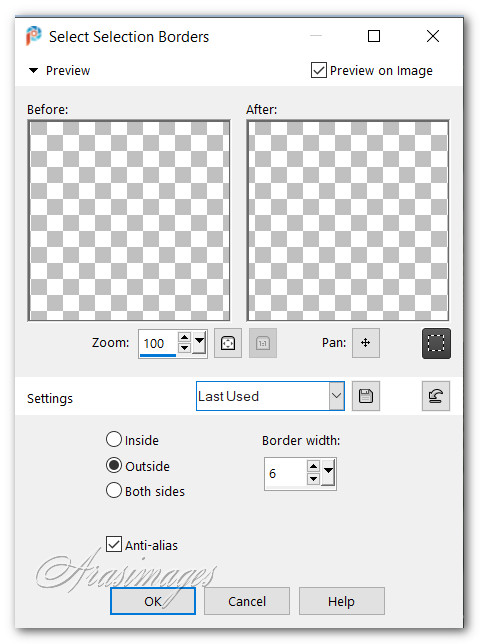Decrease Zoom value with down arrow
This screenshot has width=480, height=644.
(185, 348)
